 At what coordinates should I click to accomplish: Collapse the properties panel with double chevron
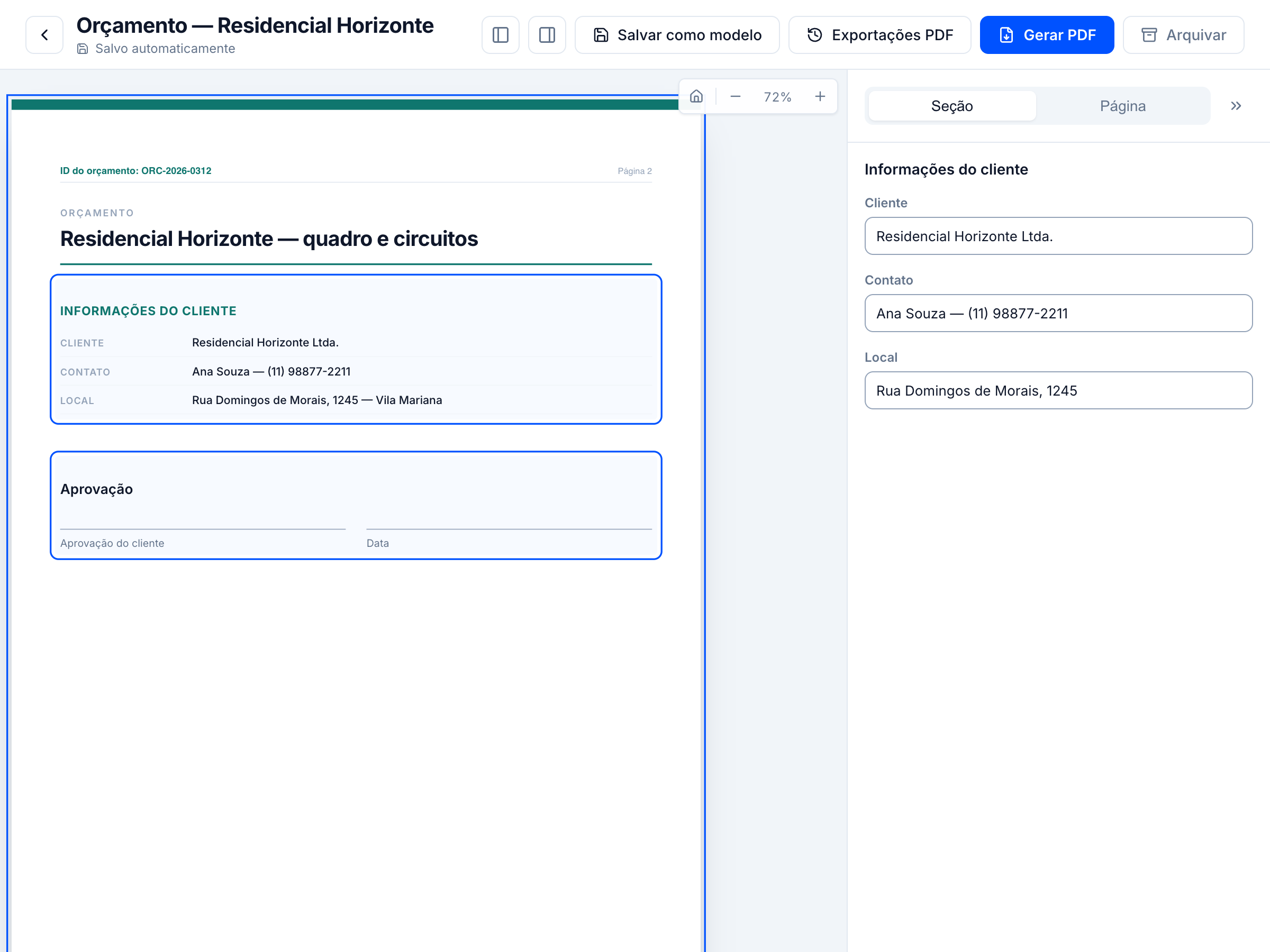[1236, 106]
